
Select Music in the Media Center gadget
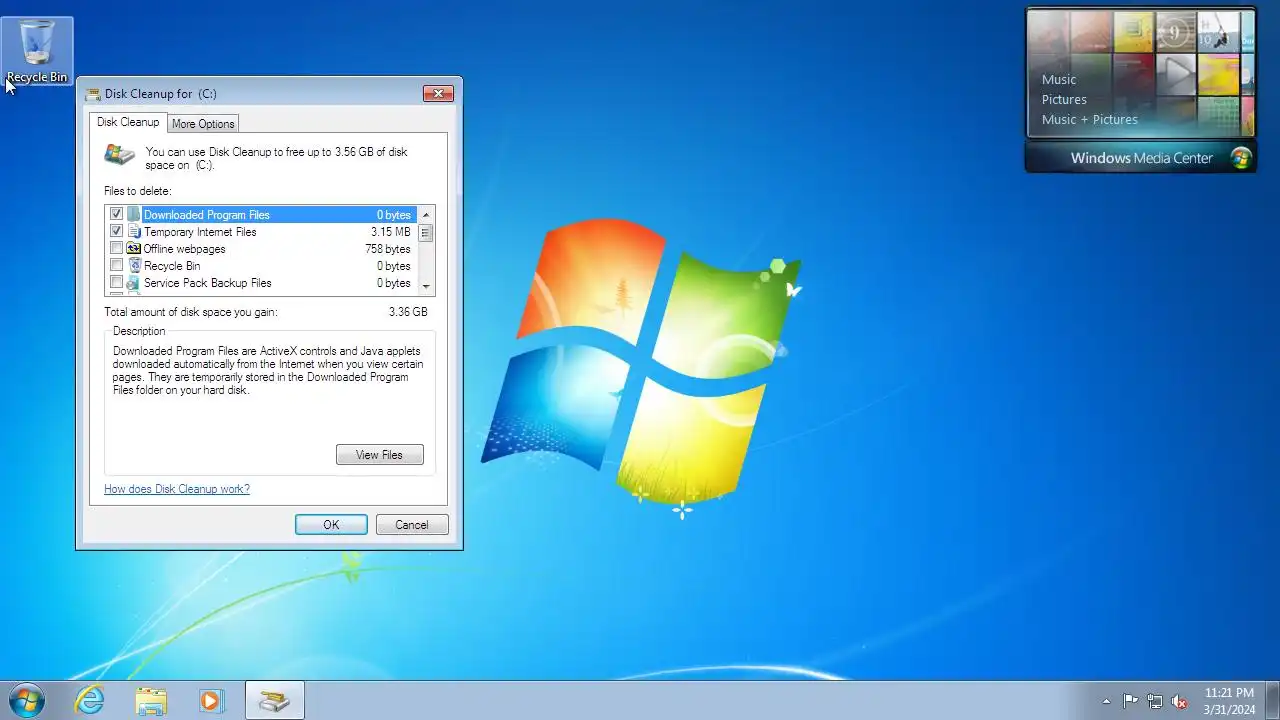[x=1059, y=80]
